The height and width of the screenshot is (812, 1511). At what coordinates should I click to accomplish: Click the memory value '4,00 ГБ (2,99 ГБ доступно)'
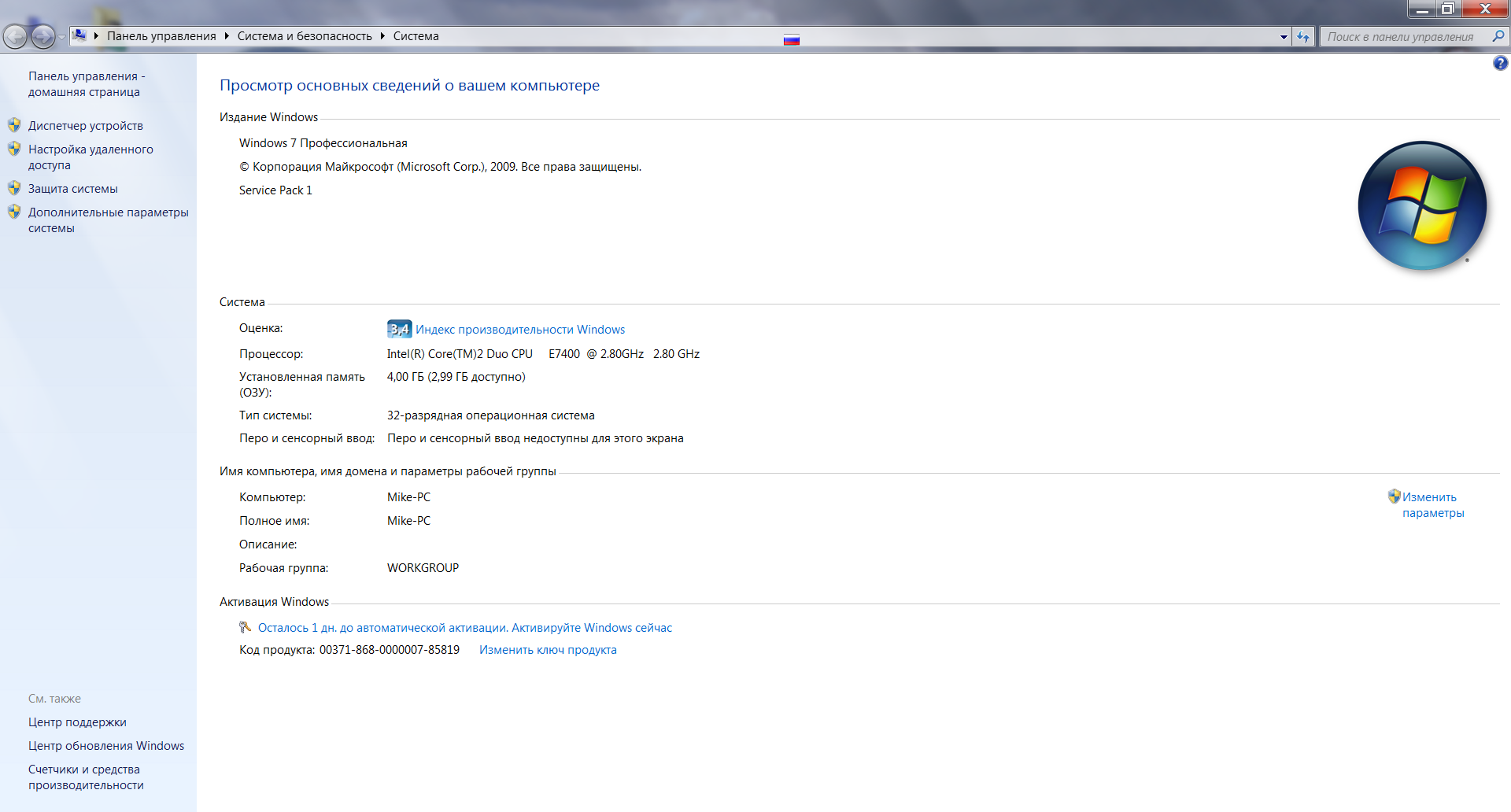tap(456, 377)
